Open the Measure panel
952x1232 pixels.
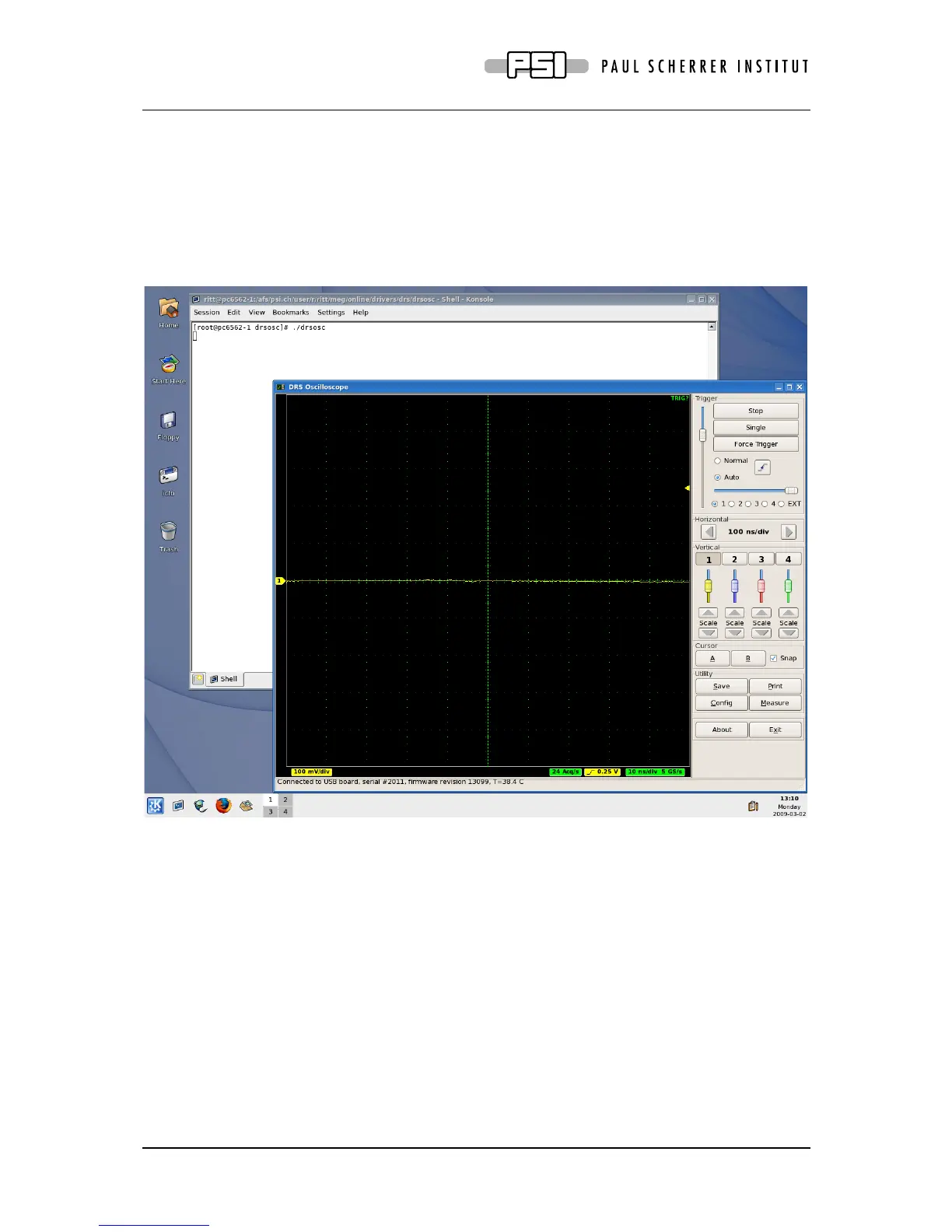775,703
